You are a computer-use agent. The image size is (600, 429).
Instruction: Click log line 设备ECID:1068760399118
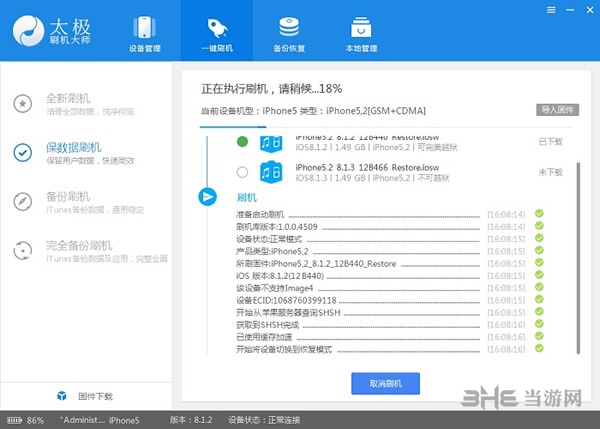tap(286, 300)
